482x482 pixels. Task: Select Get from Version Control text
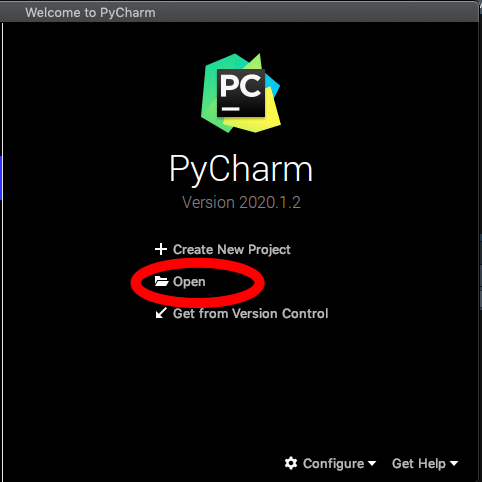pos(251,314)
